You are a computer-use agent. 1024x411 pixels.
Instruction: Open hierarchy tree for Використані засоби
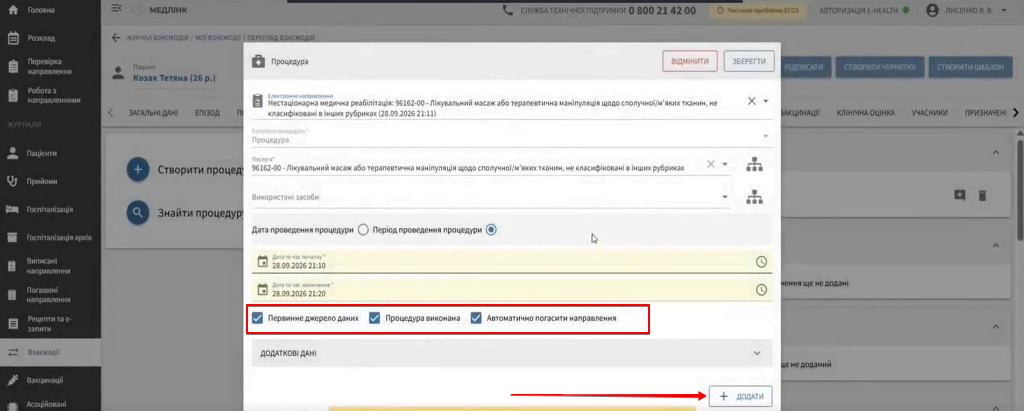pyautogui.click(x=754, y=196)
